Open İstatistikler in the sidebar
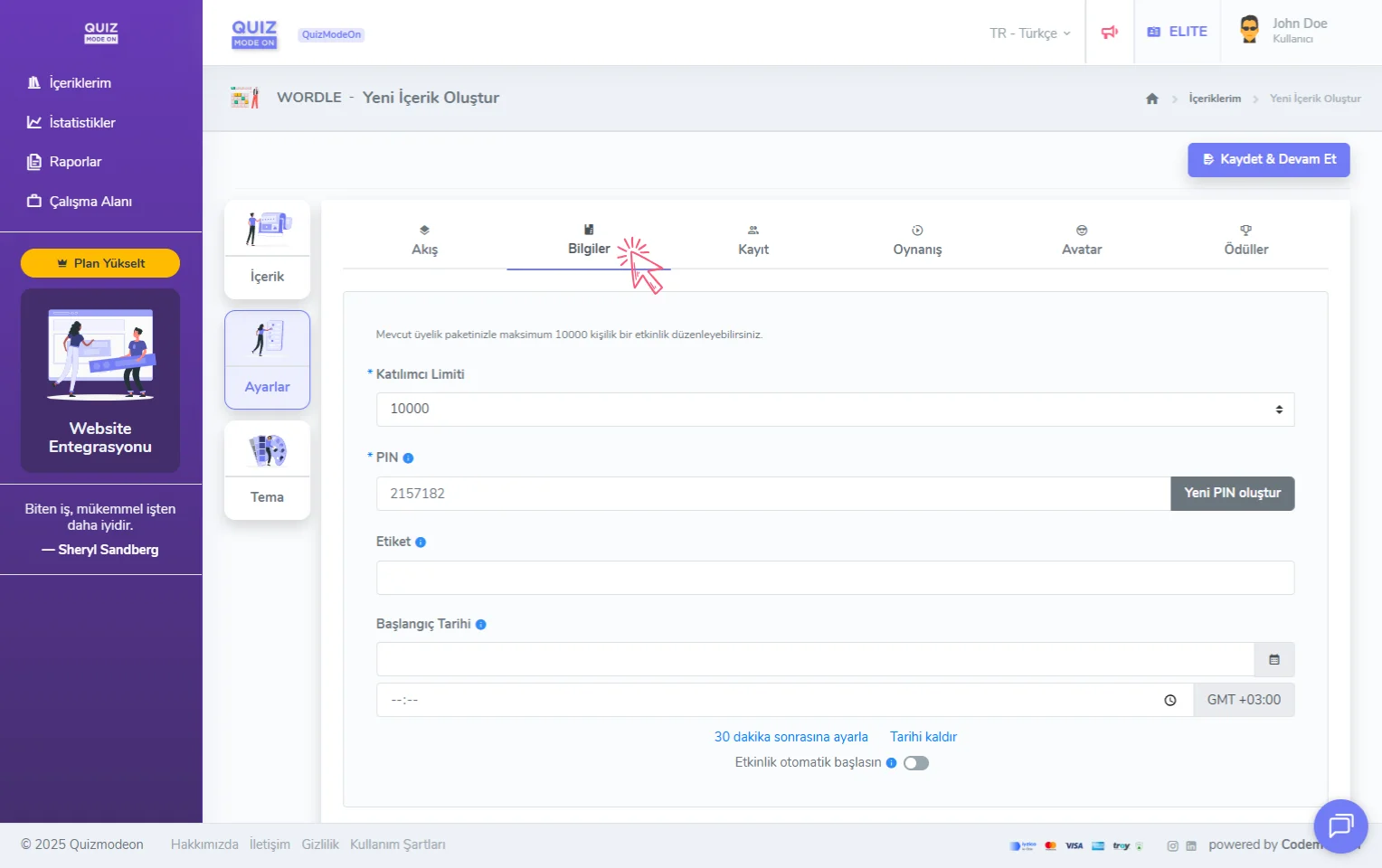This screenshot has height=868, width=1382. pyautogui.click(x=81, y=123)
